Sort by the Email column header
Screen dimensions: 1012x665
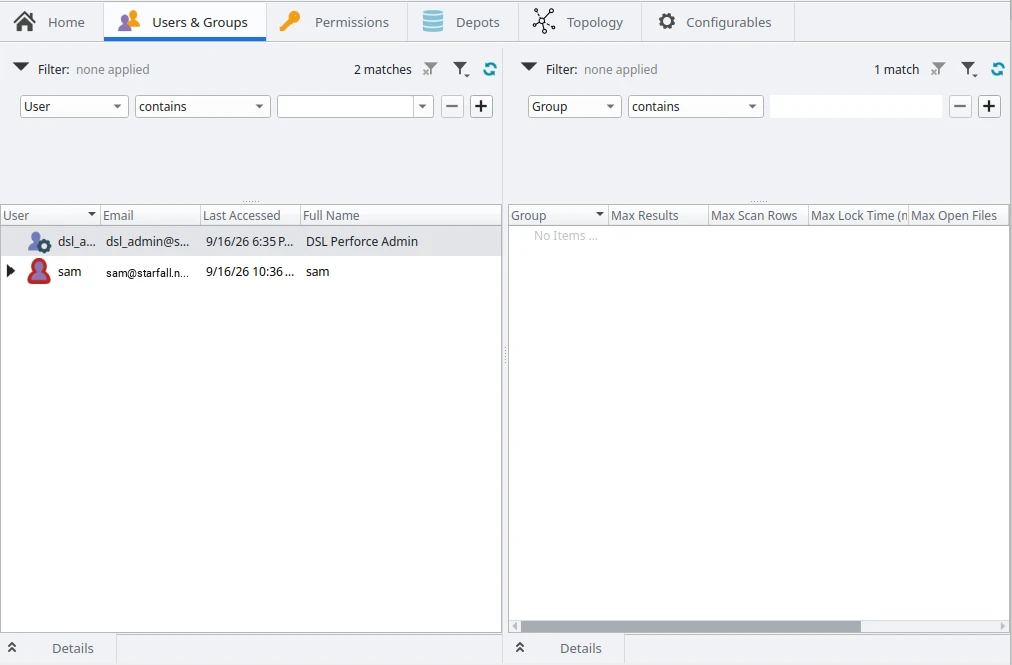150,215
